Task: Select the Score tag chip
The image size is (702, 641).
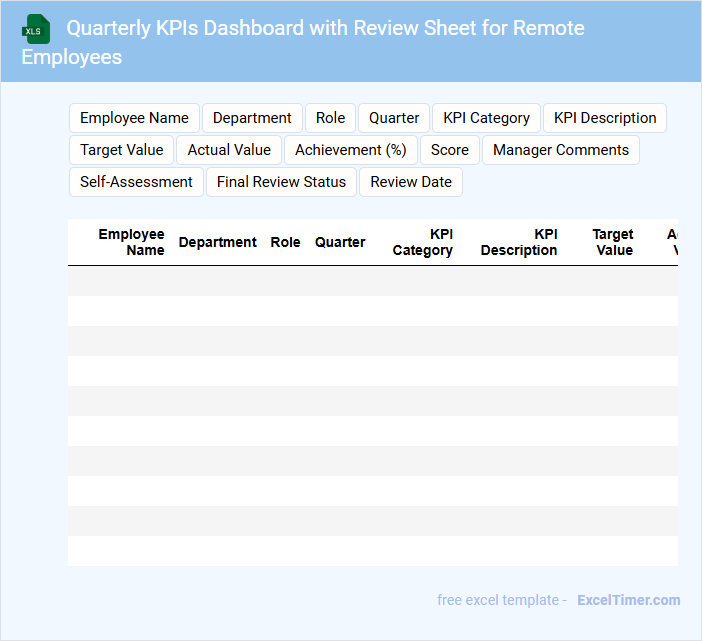Action: click(x=449, y=150)
